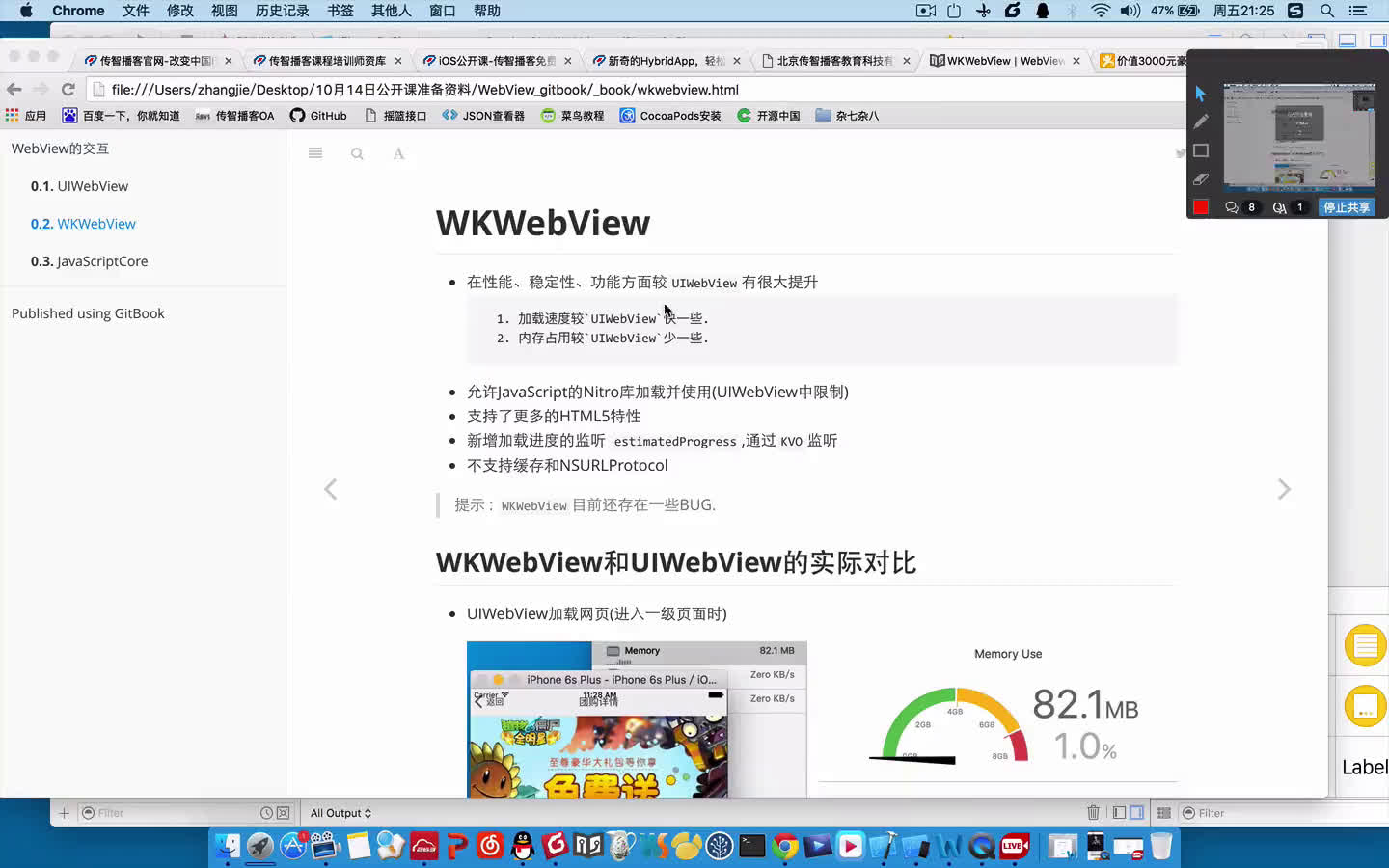Select the rectangle annotation tool
The image size is (1389, 868).
[x=1199, y=150]
